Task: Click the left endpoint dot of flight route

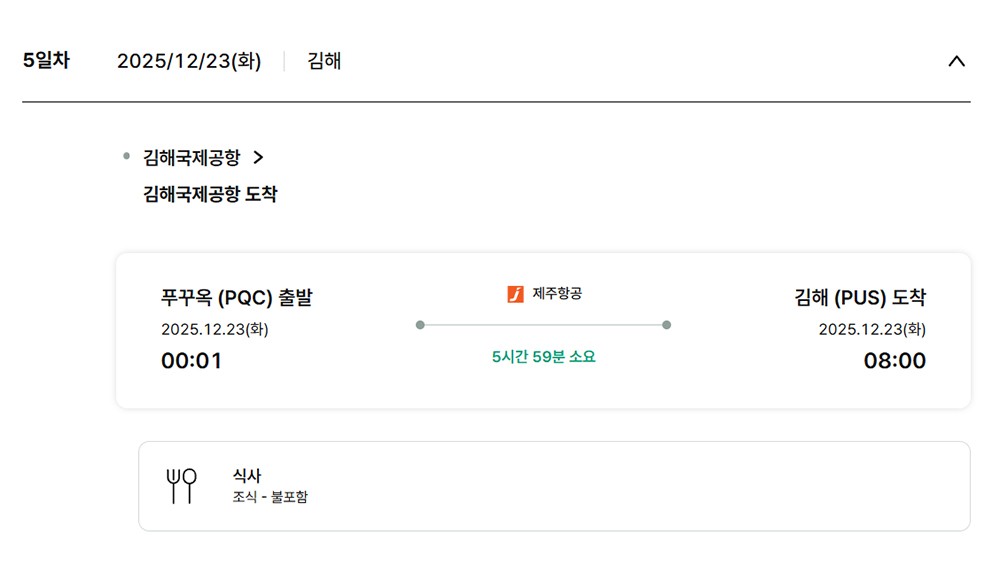Action: tap(420, 325)
